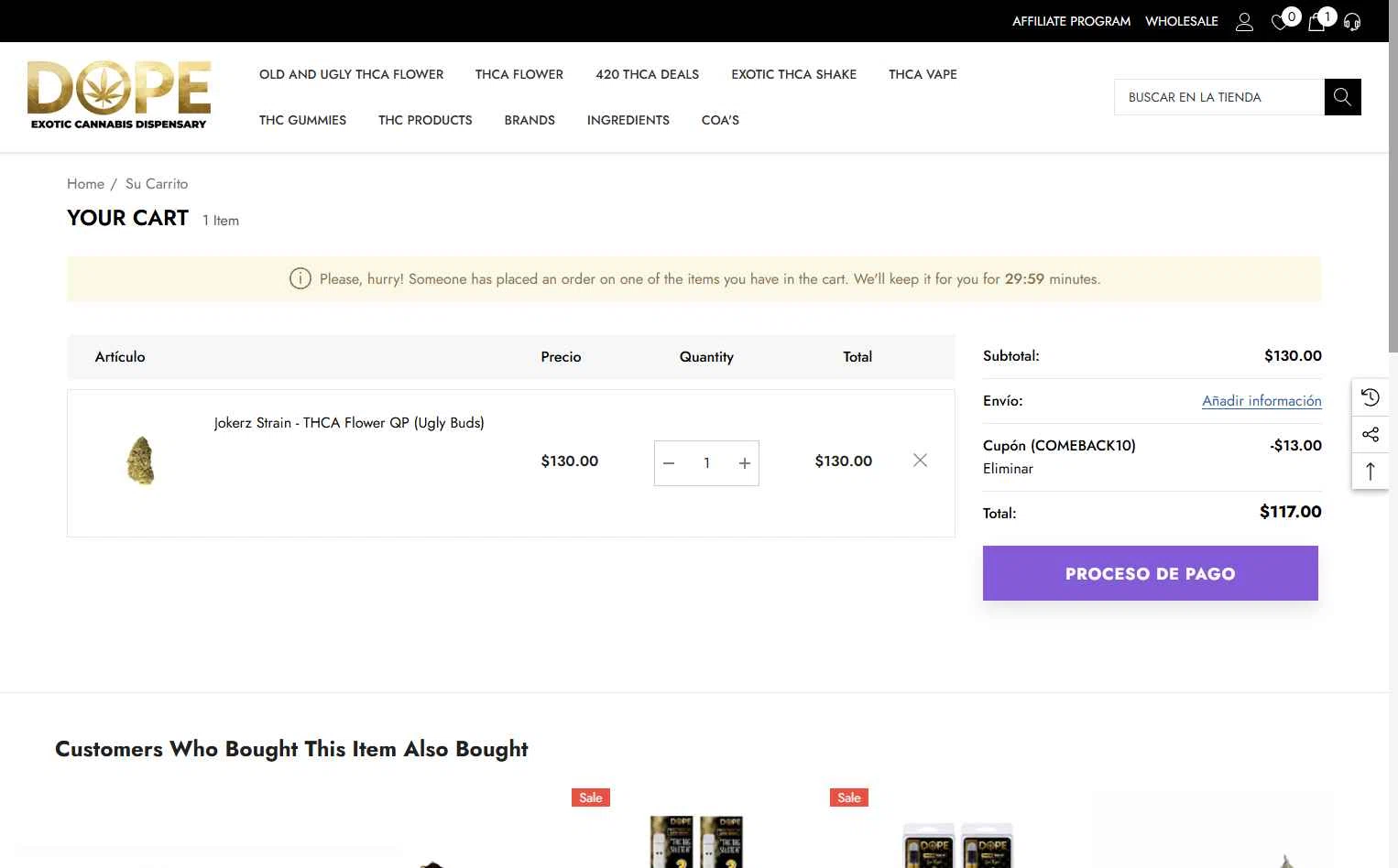
Task: Open 420 THCA Deals menu
Action: pyautogui.click(x=648, y=74)
